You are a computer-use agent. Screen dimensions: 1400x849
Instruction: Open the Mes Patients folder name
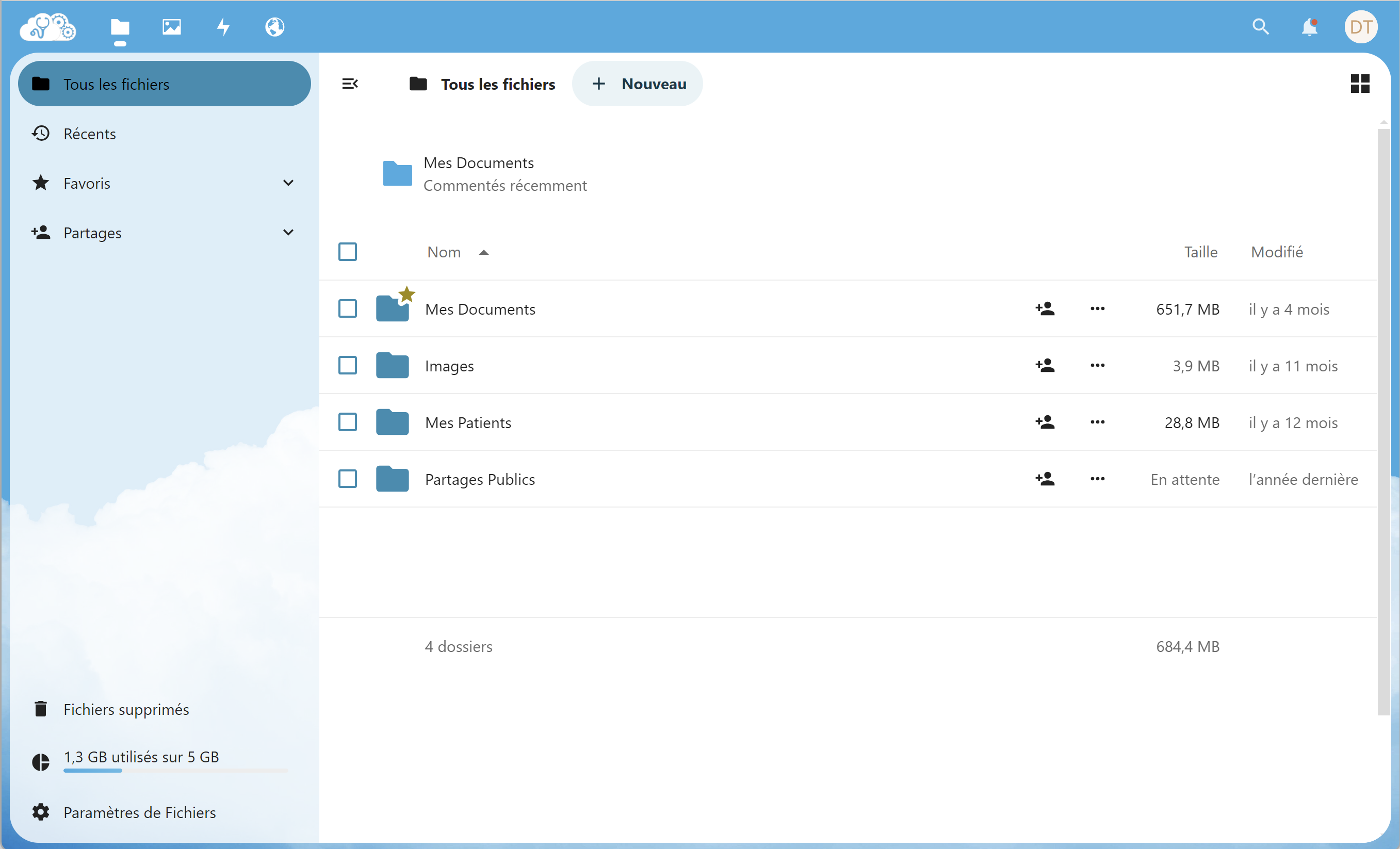pyautogui.click(x=468, y=423)
